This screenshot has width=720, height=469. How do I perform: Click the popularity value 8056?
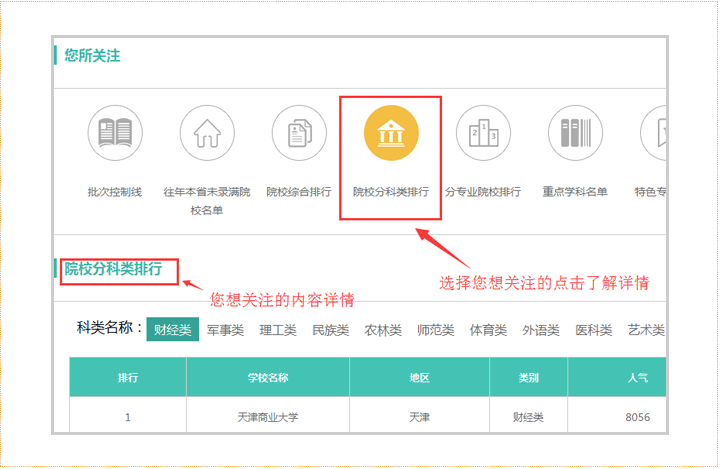(638, 417)
